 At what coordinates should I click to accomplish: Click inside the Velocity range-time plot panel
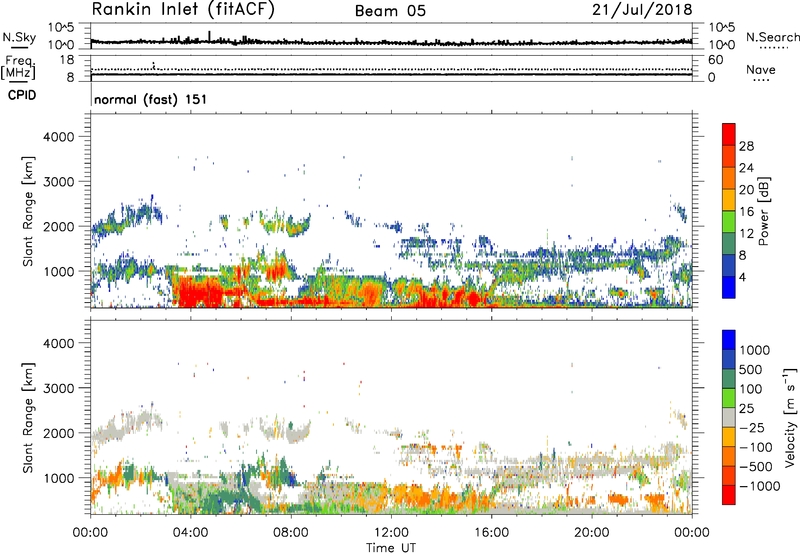tap(391, 417)
